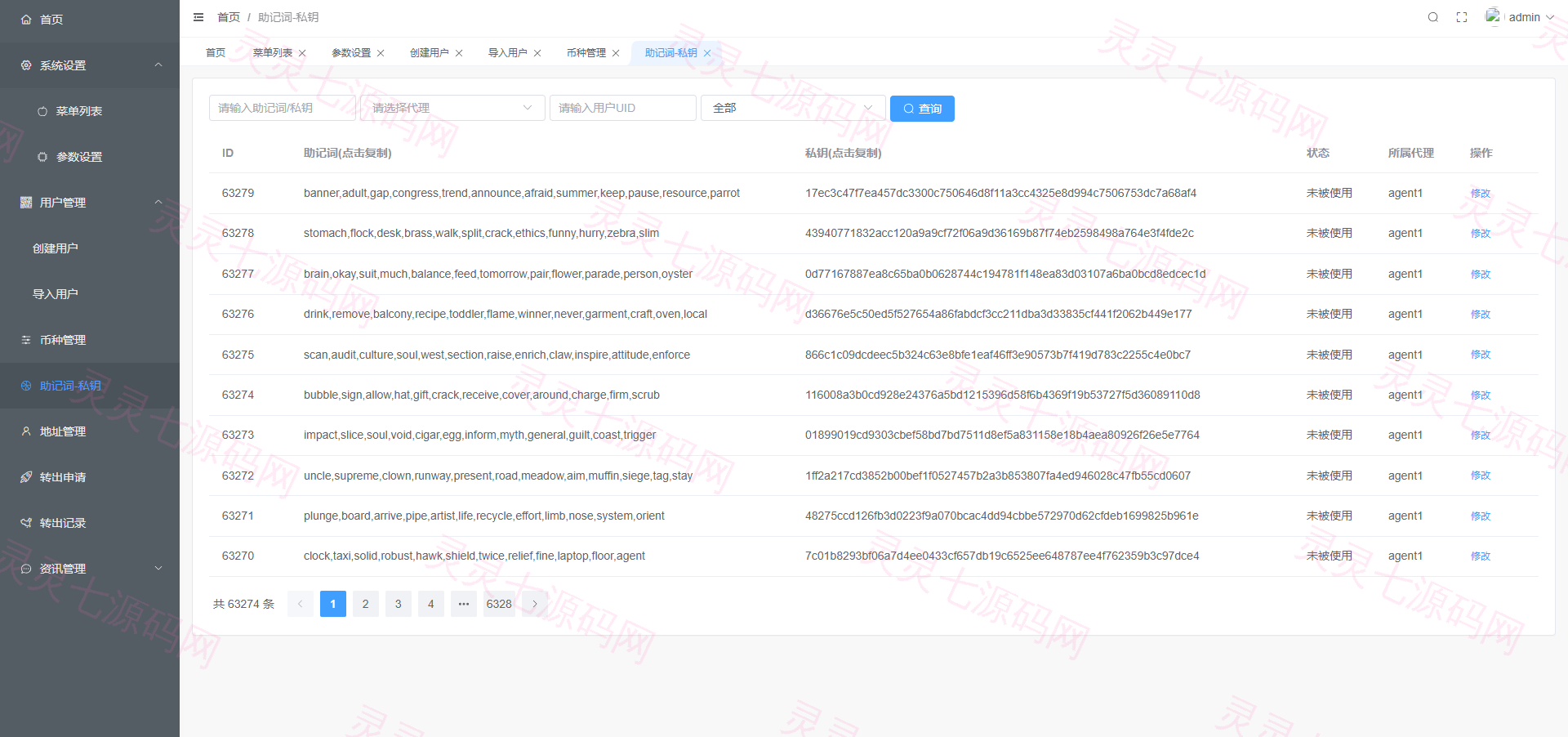Toggle fullscreen mode icon
The image size is (1568, 737).
click(1462, 17)
